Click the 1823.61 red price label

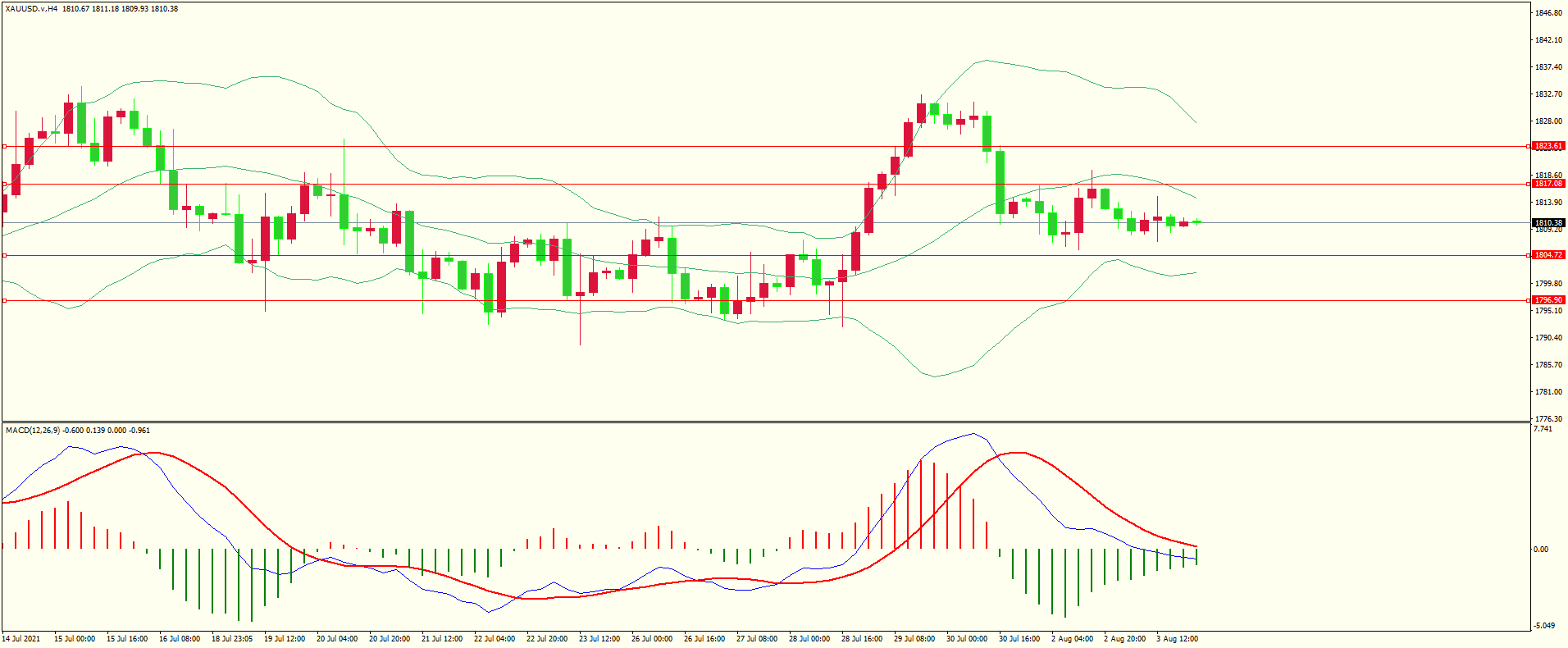pyautogui.click(x=1548, y=146)
